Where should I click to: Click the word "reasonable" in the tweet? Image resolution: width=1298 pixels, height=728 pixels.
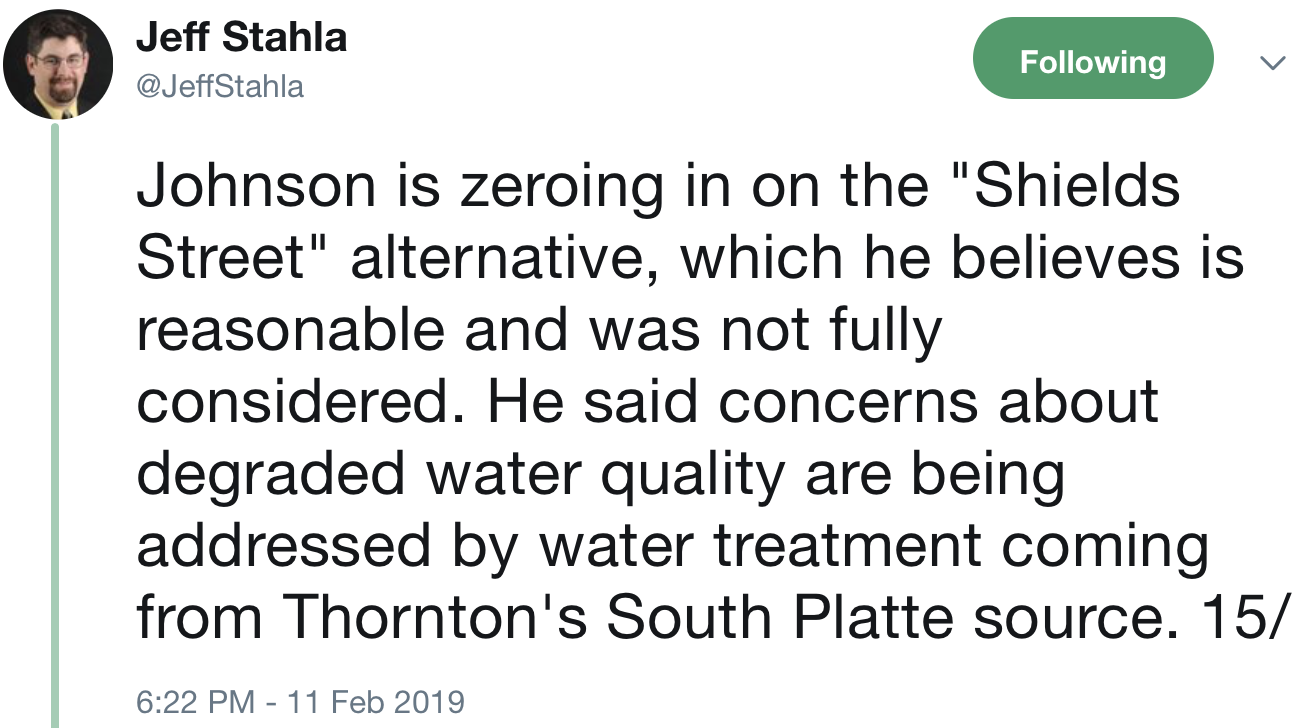[291, 331]
